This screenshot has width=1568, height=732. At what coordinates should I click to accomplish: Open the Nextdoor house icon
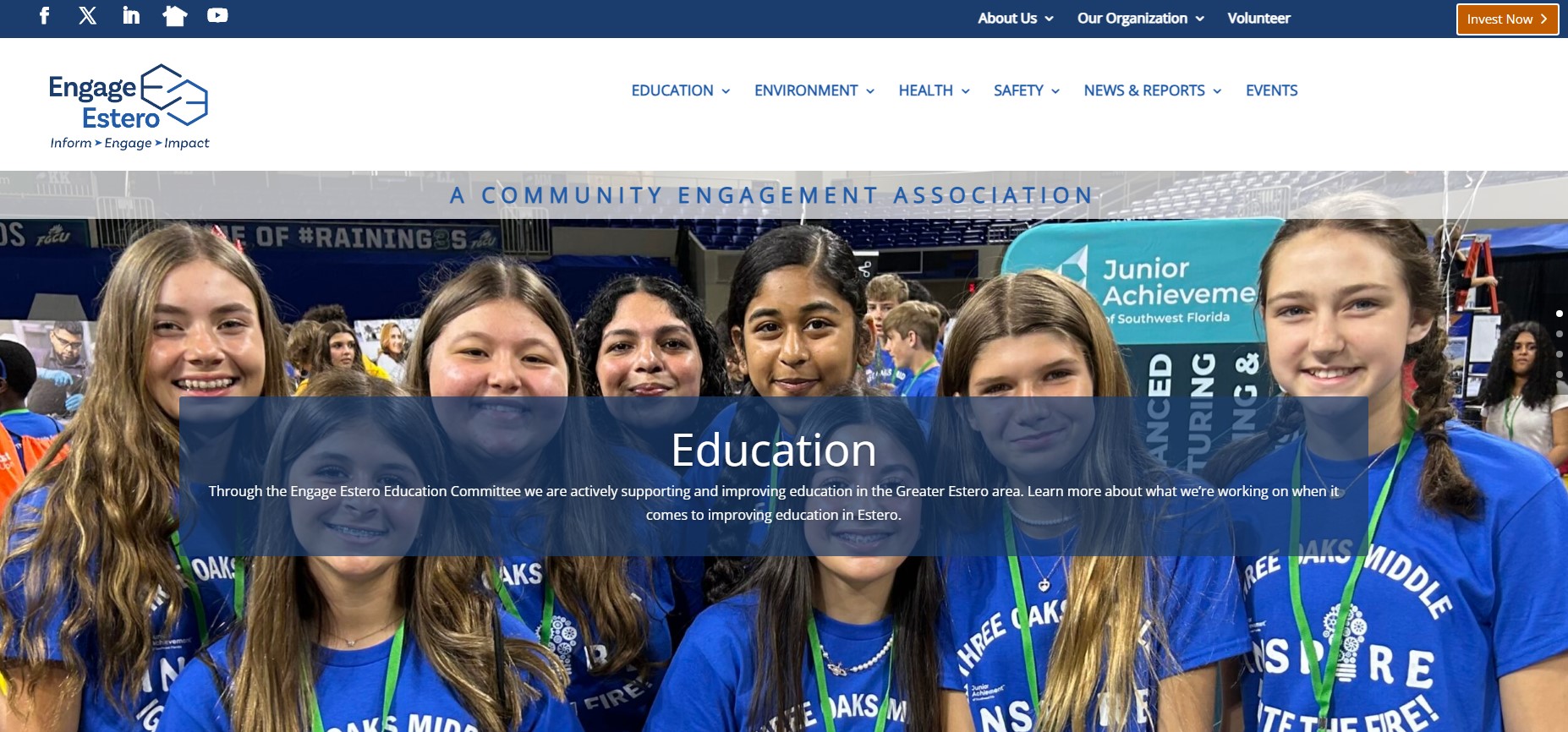coord(174,15)
